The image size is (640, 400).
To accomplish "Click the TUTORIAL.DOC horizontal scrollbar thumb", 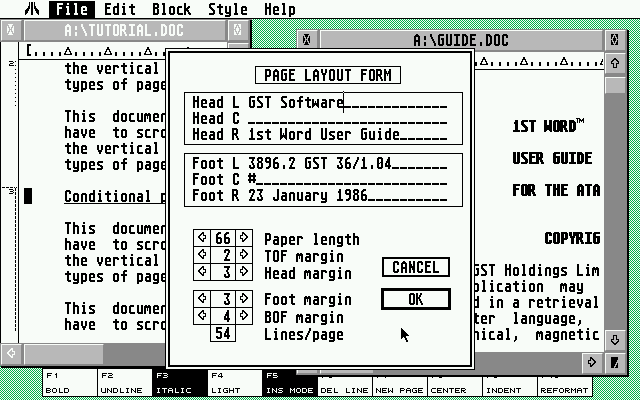I will [x=64, y=353].
